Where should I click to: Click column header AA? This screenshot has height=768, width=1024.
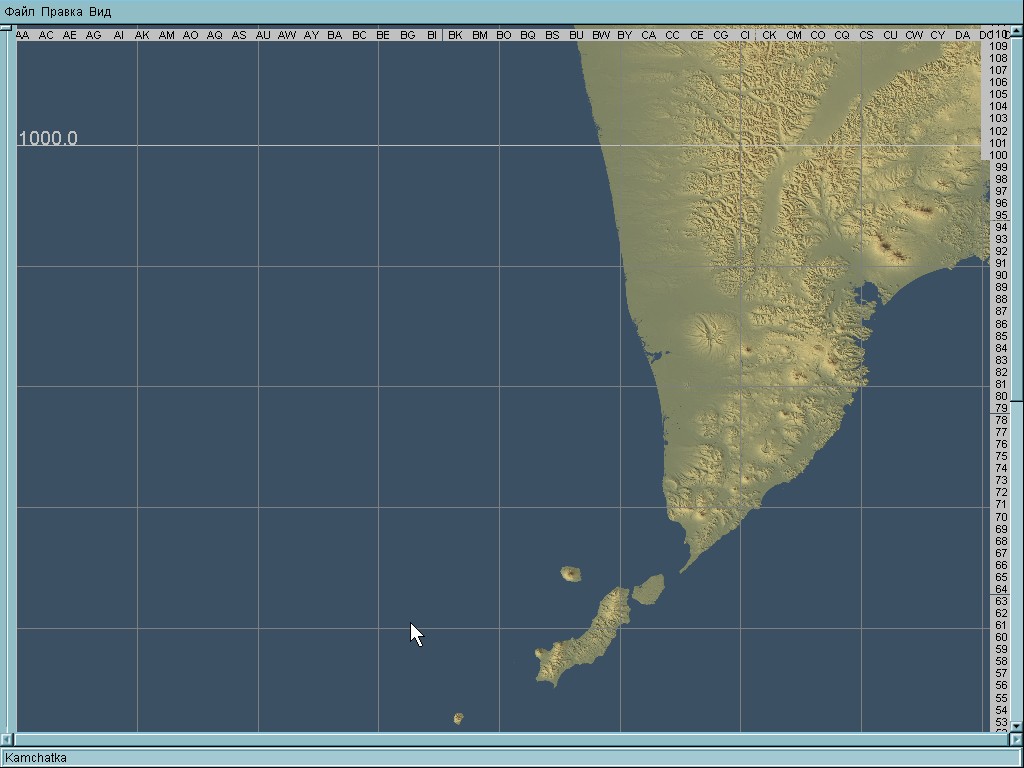pos(22,35)
